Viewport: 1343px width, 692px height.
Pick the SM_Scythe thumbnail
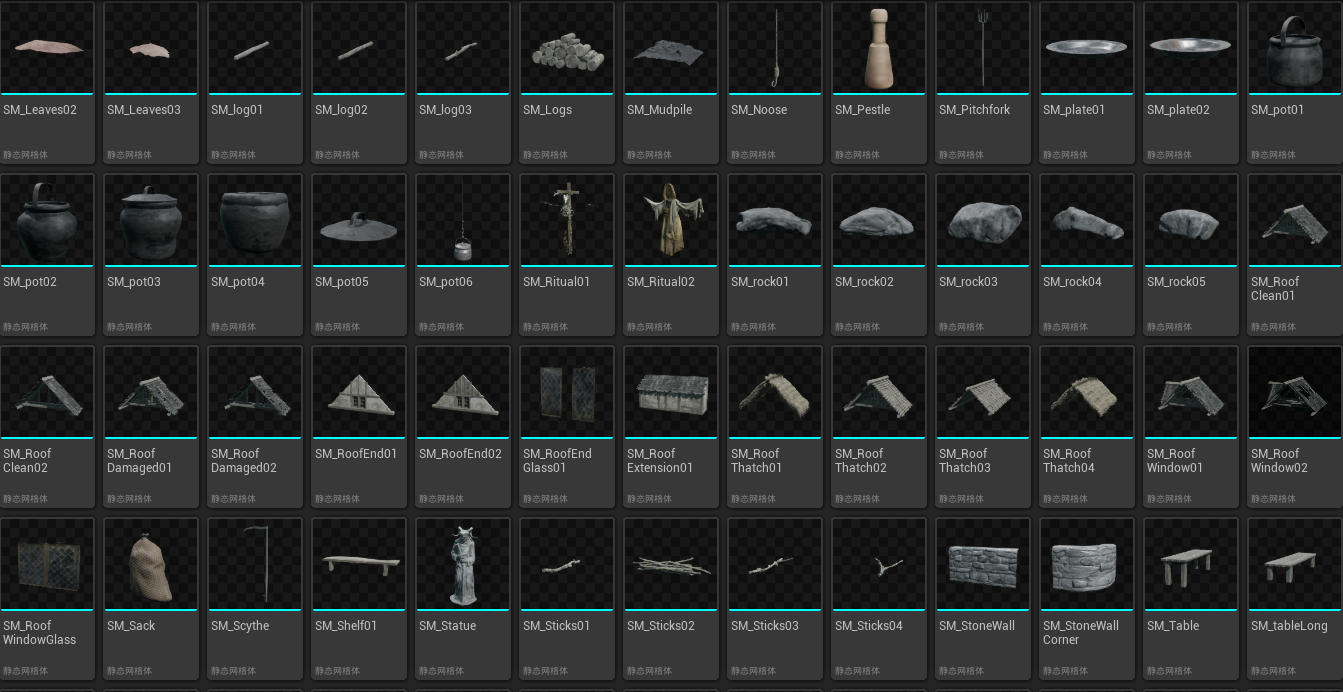coord(256,564)
